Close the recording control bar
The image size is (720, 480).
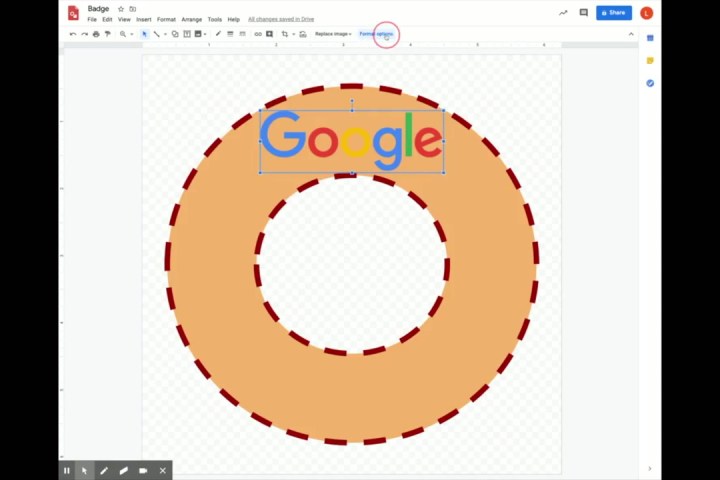(x=163, y=470)
